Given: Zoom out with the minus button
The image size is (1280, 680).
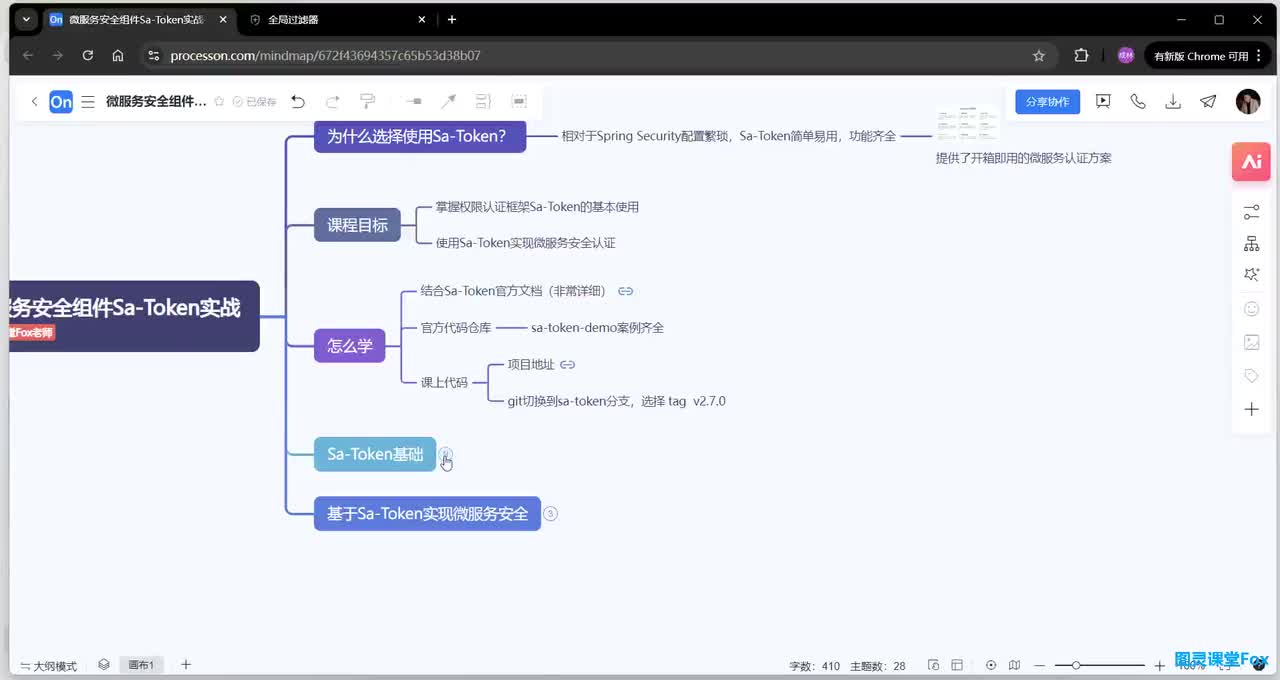Looking at the screenshot, I should pos(1040,665).
